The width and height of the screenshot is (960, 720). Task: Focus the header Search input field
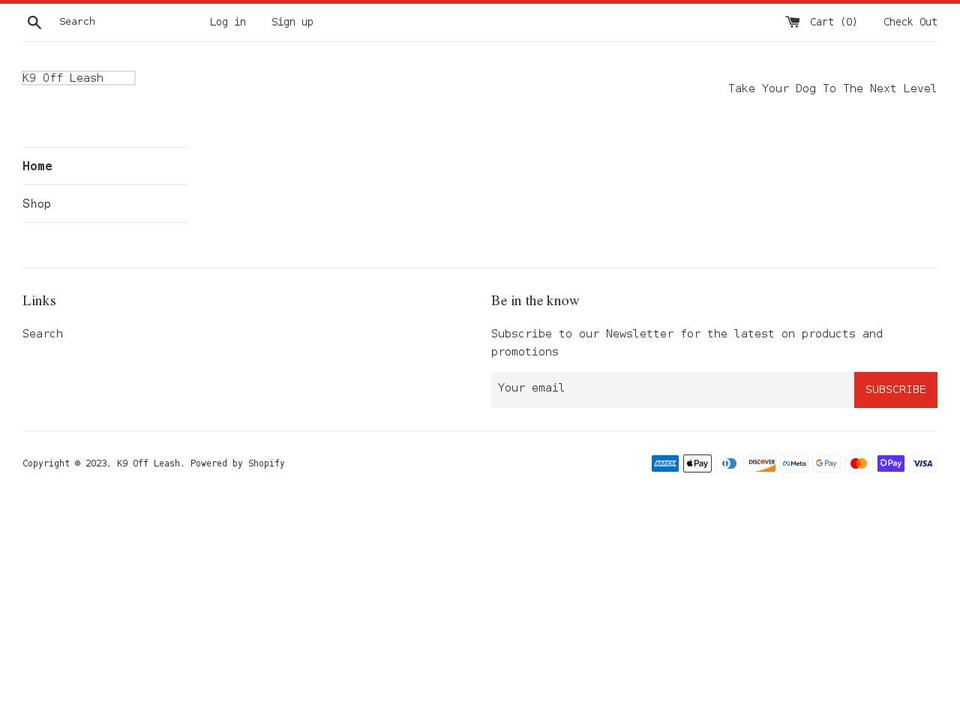pyautogui.click(x=122, y=22)
